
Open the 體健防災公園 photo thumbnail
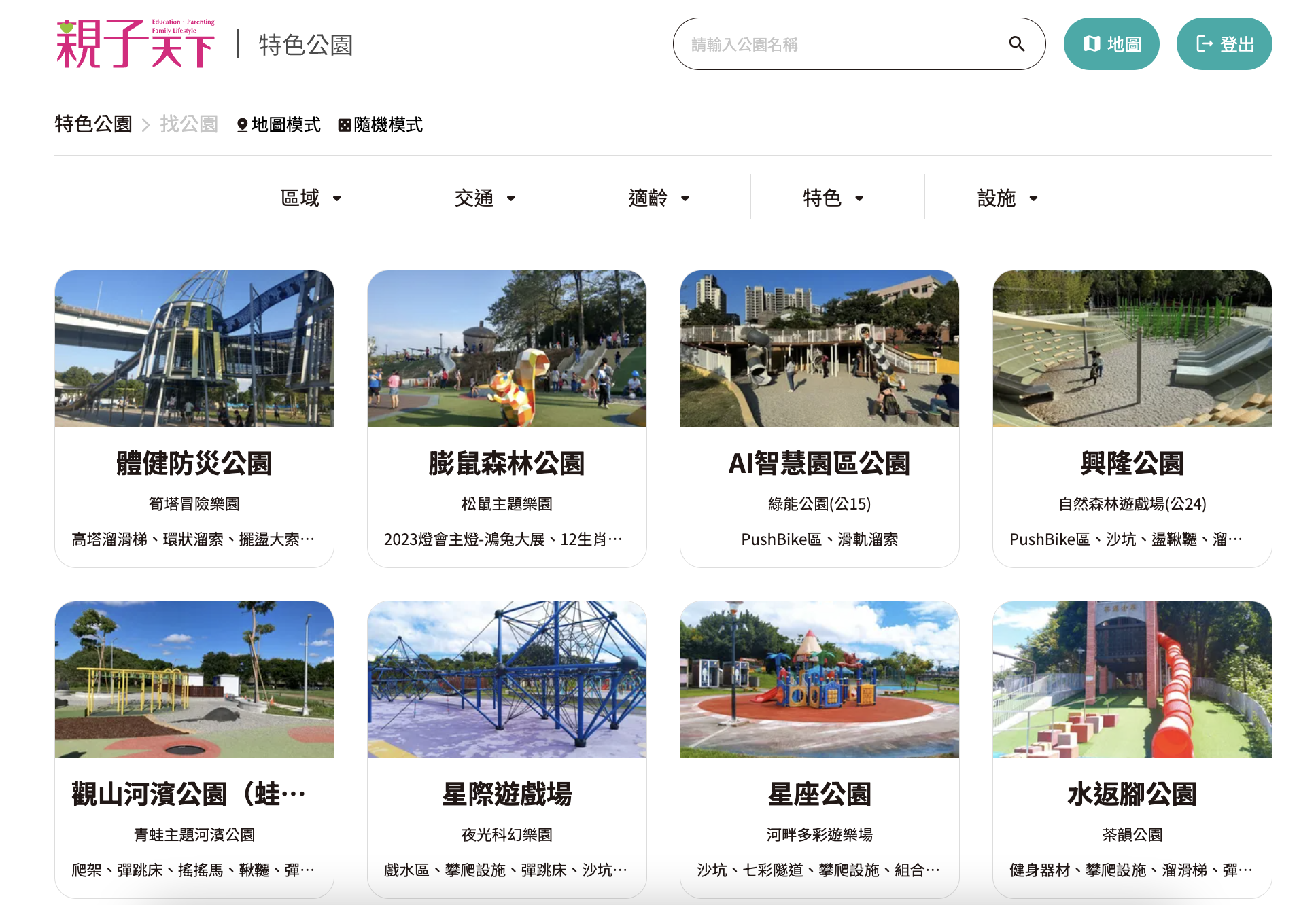coord(194,349)
